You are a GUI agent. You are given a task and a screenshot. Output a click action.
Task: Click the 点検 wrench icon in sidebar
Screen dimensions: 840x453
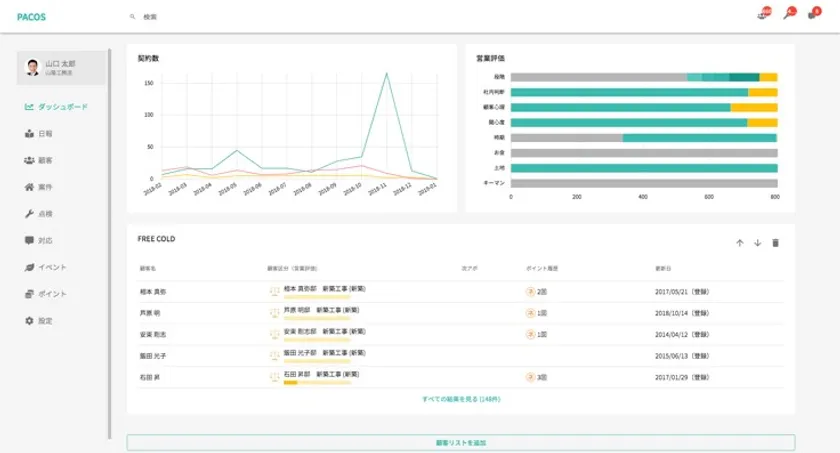(29, 214)
